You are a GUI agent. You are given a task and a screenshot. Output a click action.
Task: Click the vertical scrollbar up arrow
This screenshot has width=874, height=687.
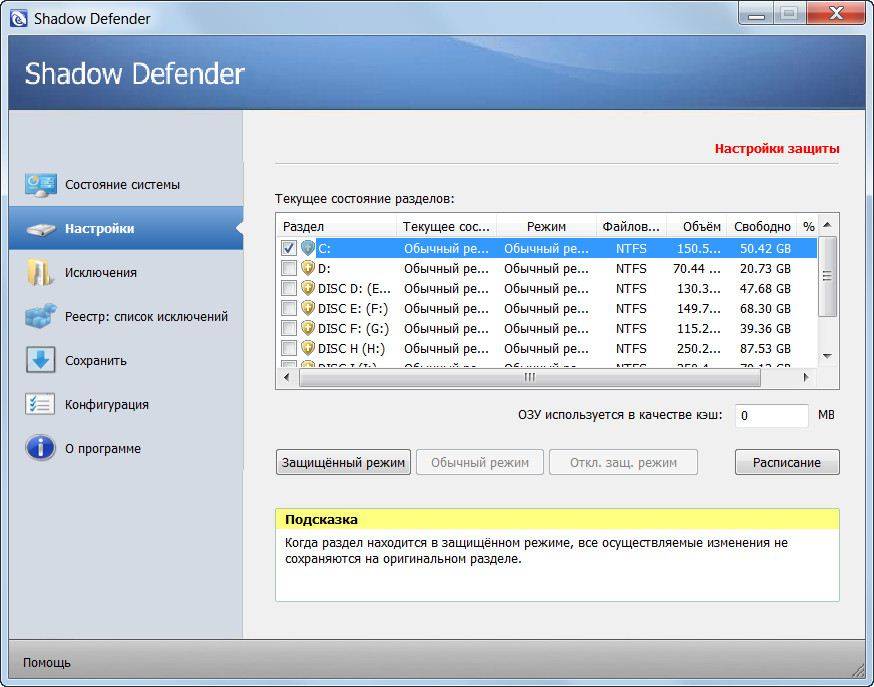coord(827,225)
